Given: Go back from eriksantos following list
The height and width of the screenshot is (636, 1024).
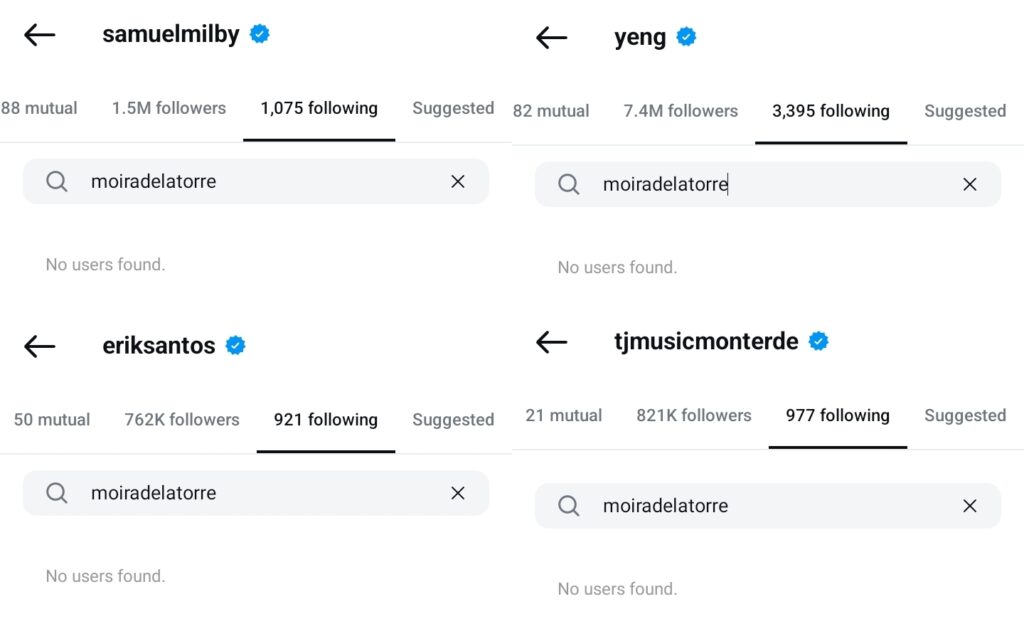Looking at the screenshot, I should pyautogui.click(x=40, y=346).
